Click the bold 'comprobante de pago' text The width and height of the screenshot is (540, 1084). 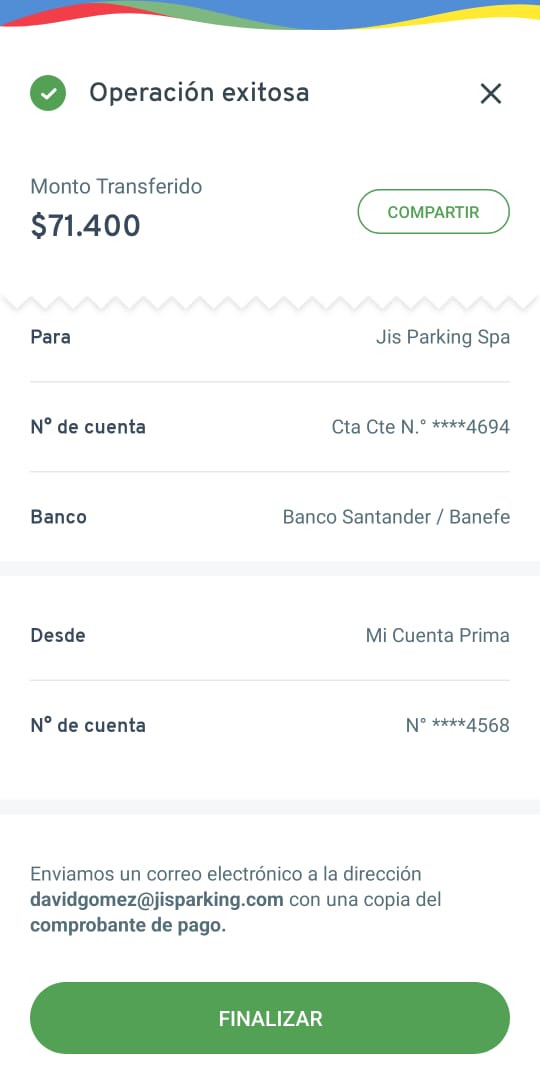tap(128, 926)
